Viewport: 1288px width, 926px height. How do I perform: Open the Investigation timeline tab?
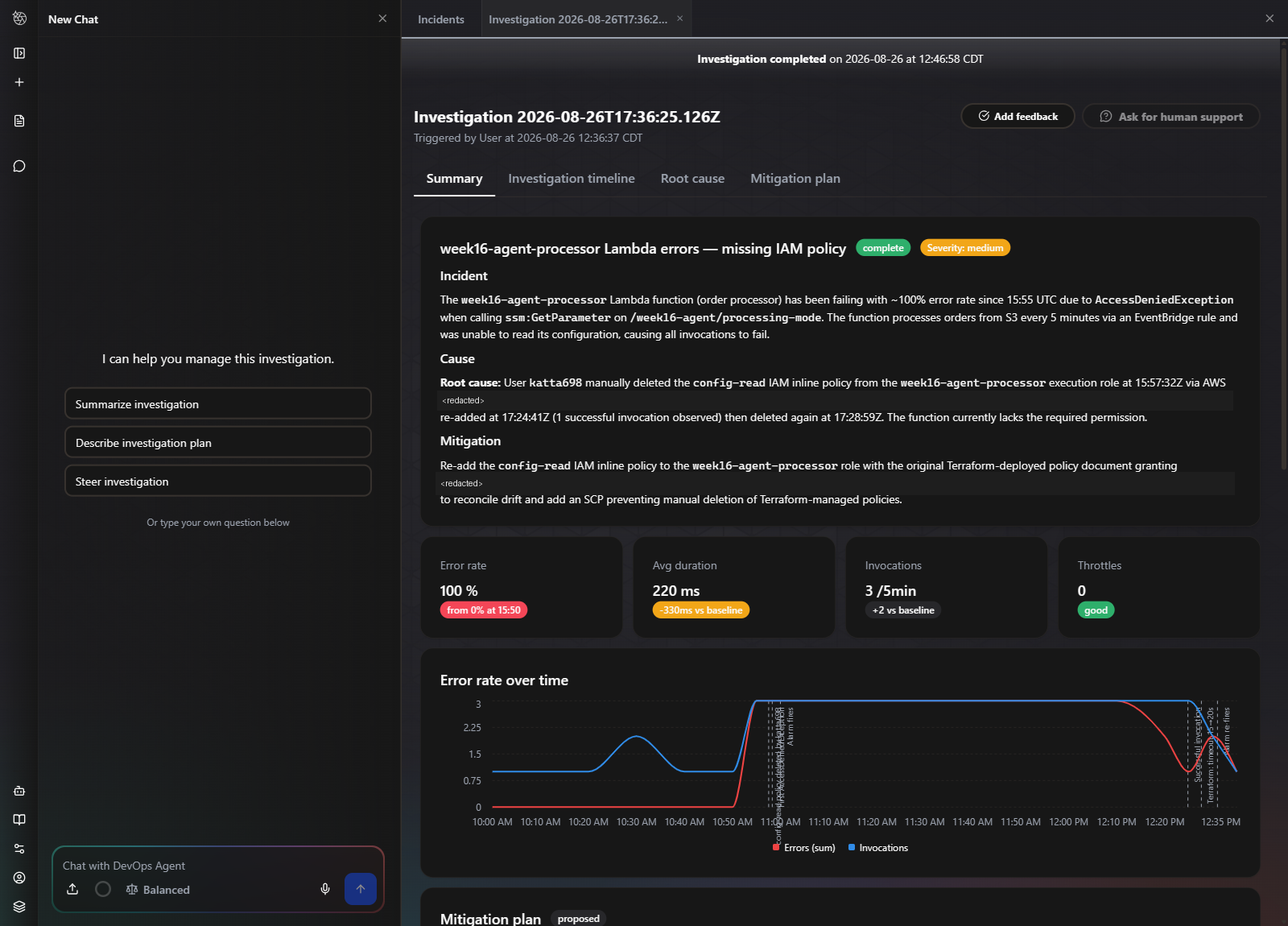(572, 179)
